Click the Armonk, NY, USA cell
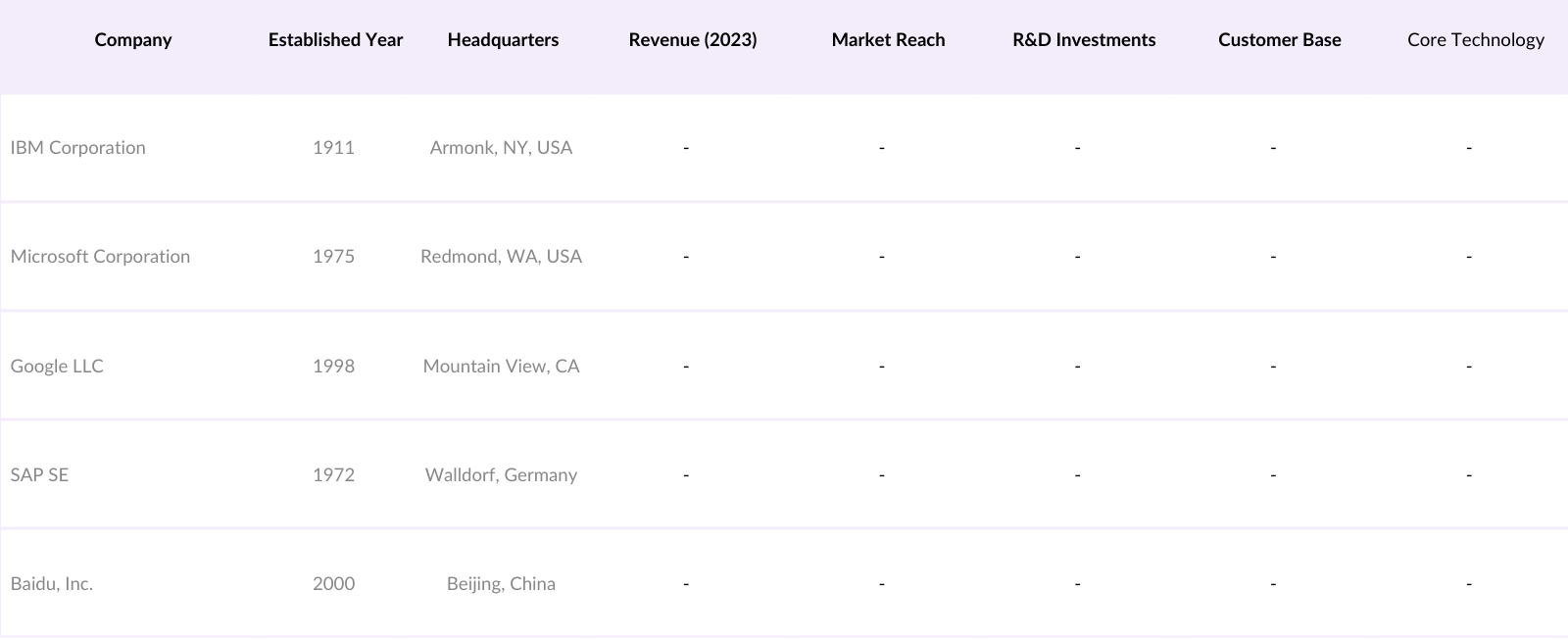The width and height of the screenshot is (1568, 640). click(501, 148)
